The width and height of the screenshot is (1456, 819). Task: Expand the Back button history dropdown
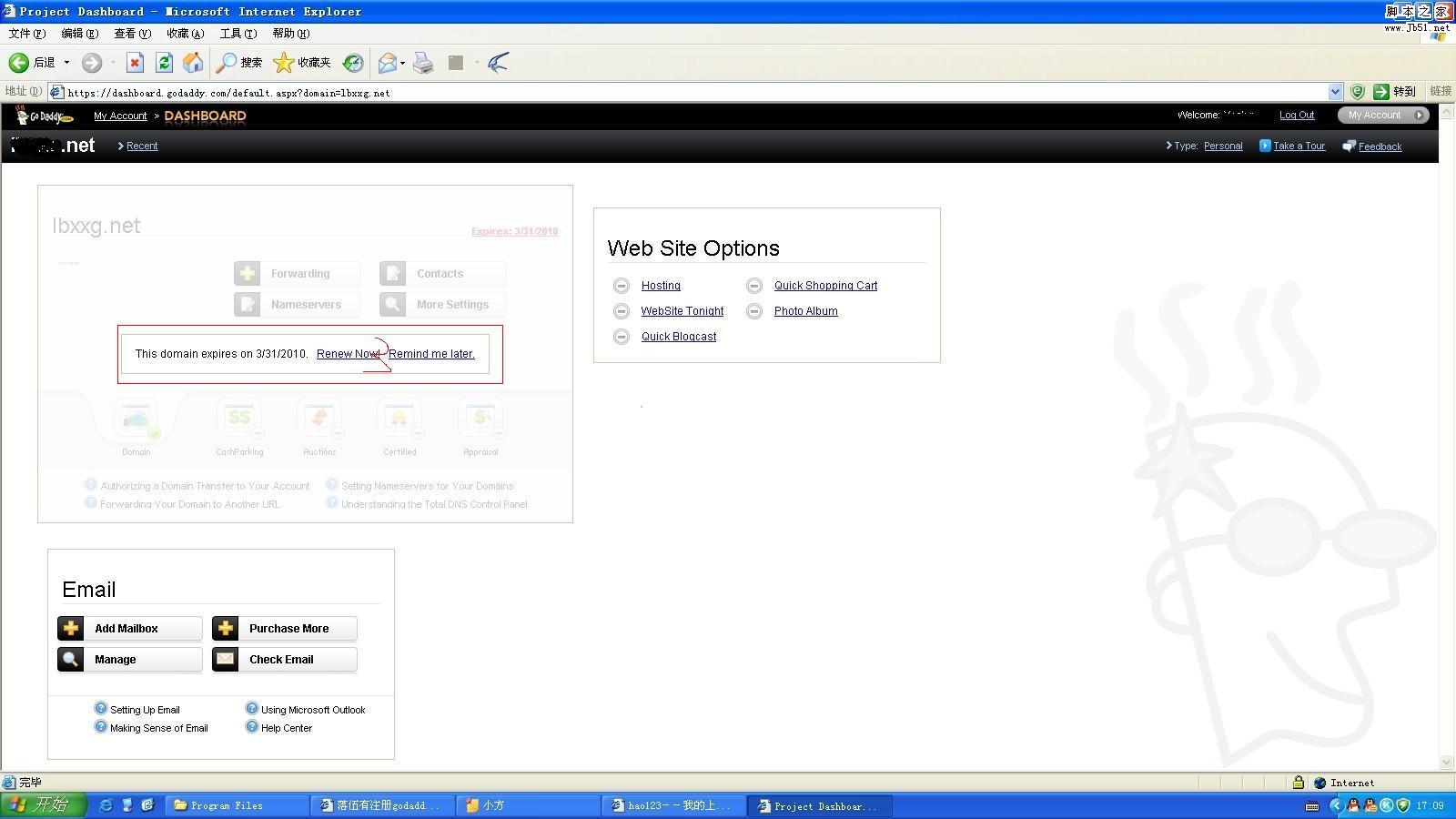point(66,63)
